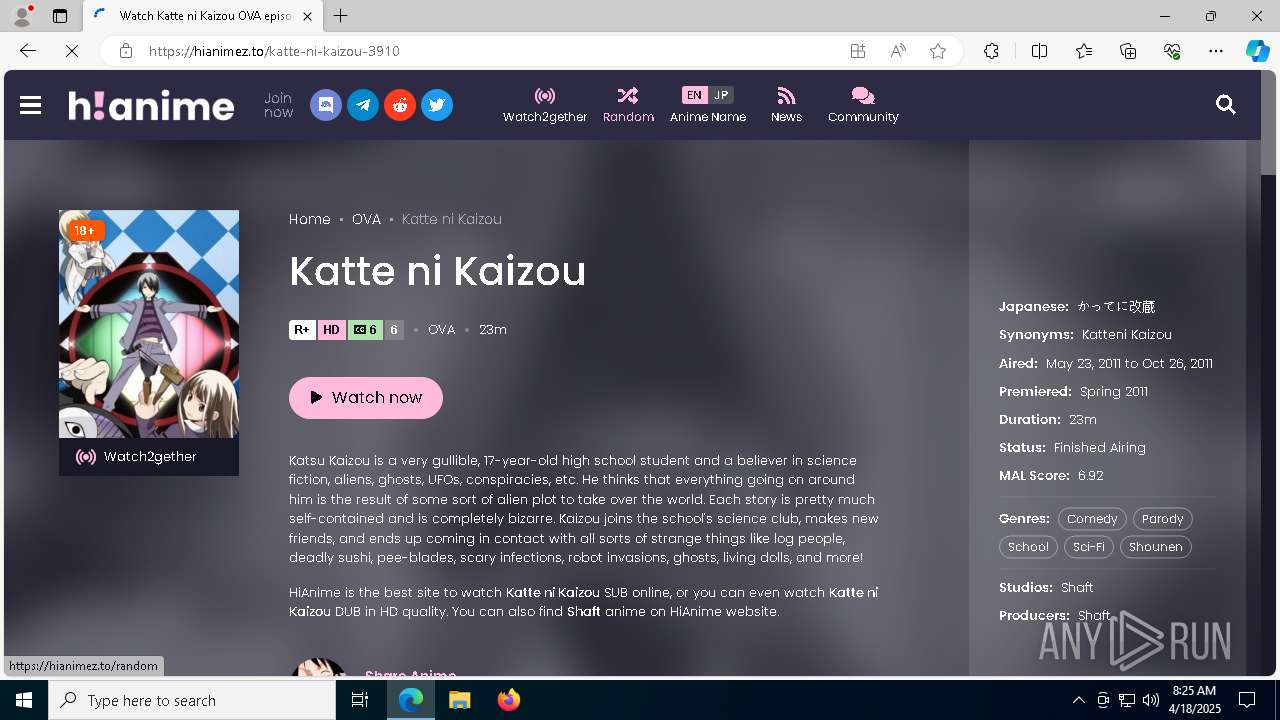Image resolution: width=1280 pixels, height=720 pixels.
Task: Open File Explorer from taskbar
Action: (459, 700)
